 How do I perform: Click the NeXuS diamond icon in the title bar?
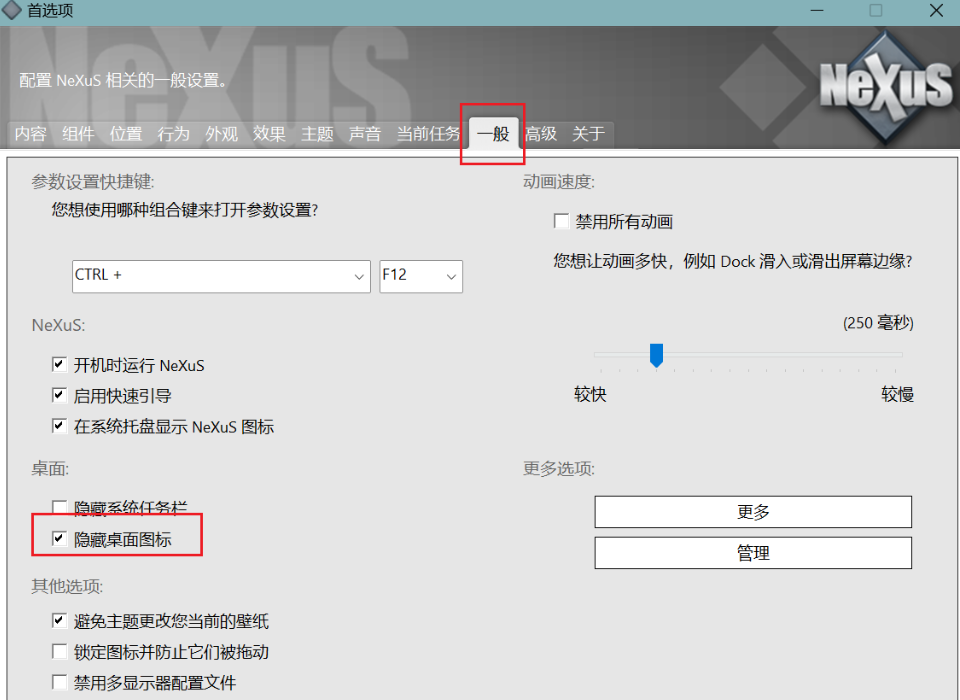point(12,11)
